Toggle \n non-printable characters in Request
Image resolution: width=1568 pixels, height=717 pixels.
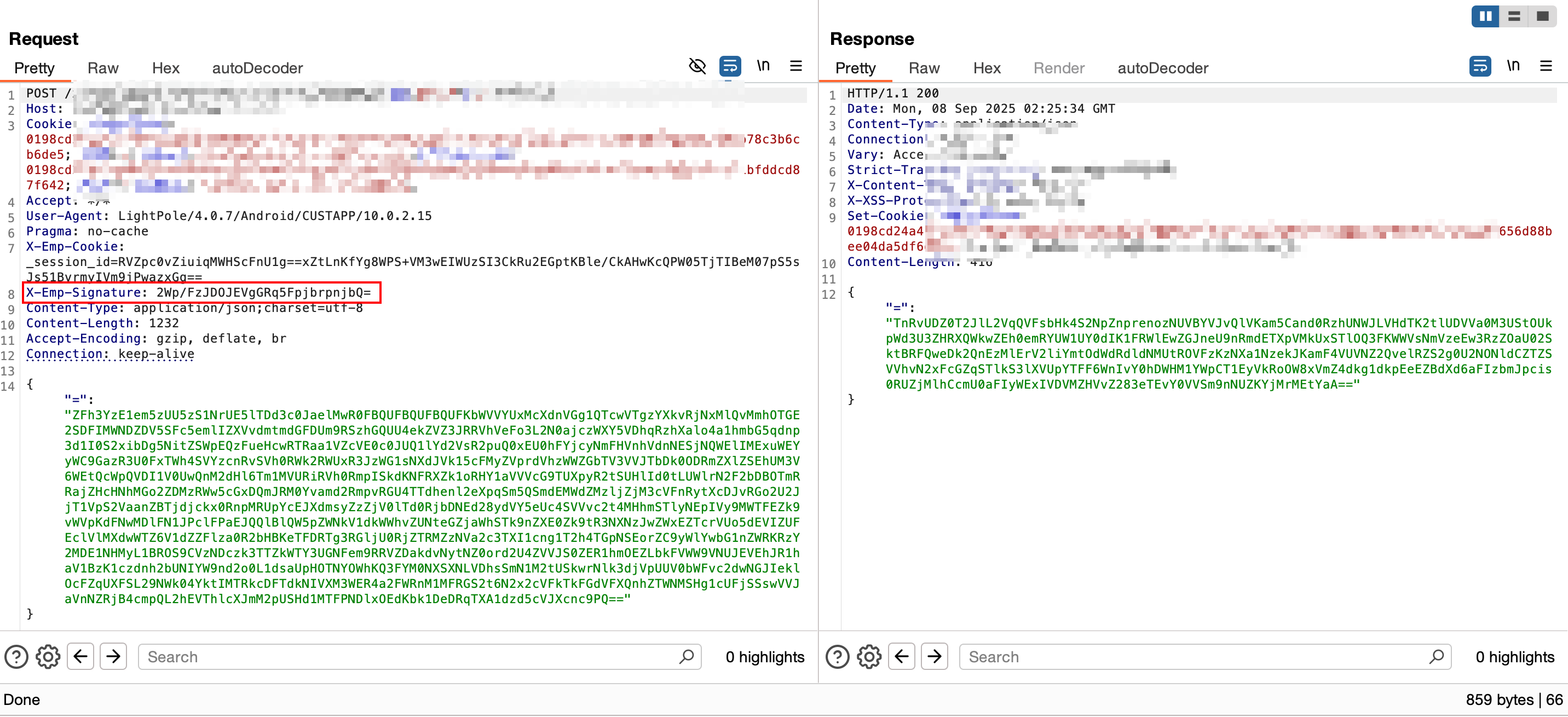(x=763, y=66)
